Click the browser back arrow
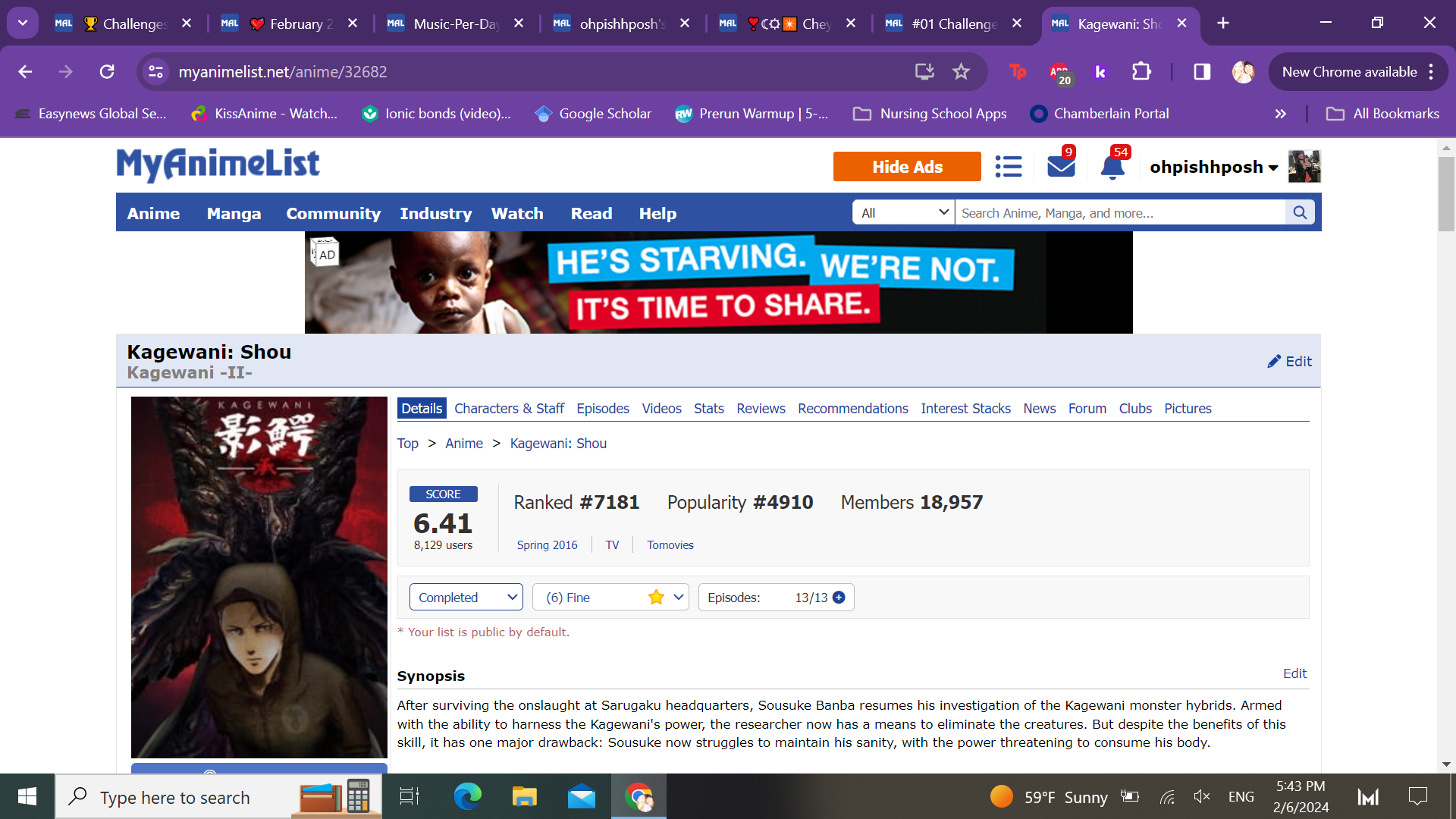 tap(25, 71)
